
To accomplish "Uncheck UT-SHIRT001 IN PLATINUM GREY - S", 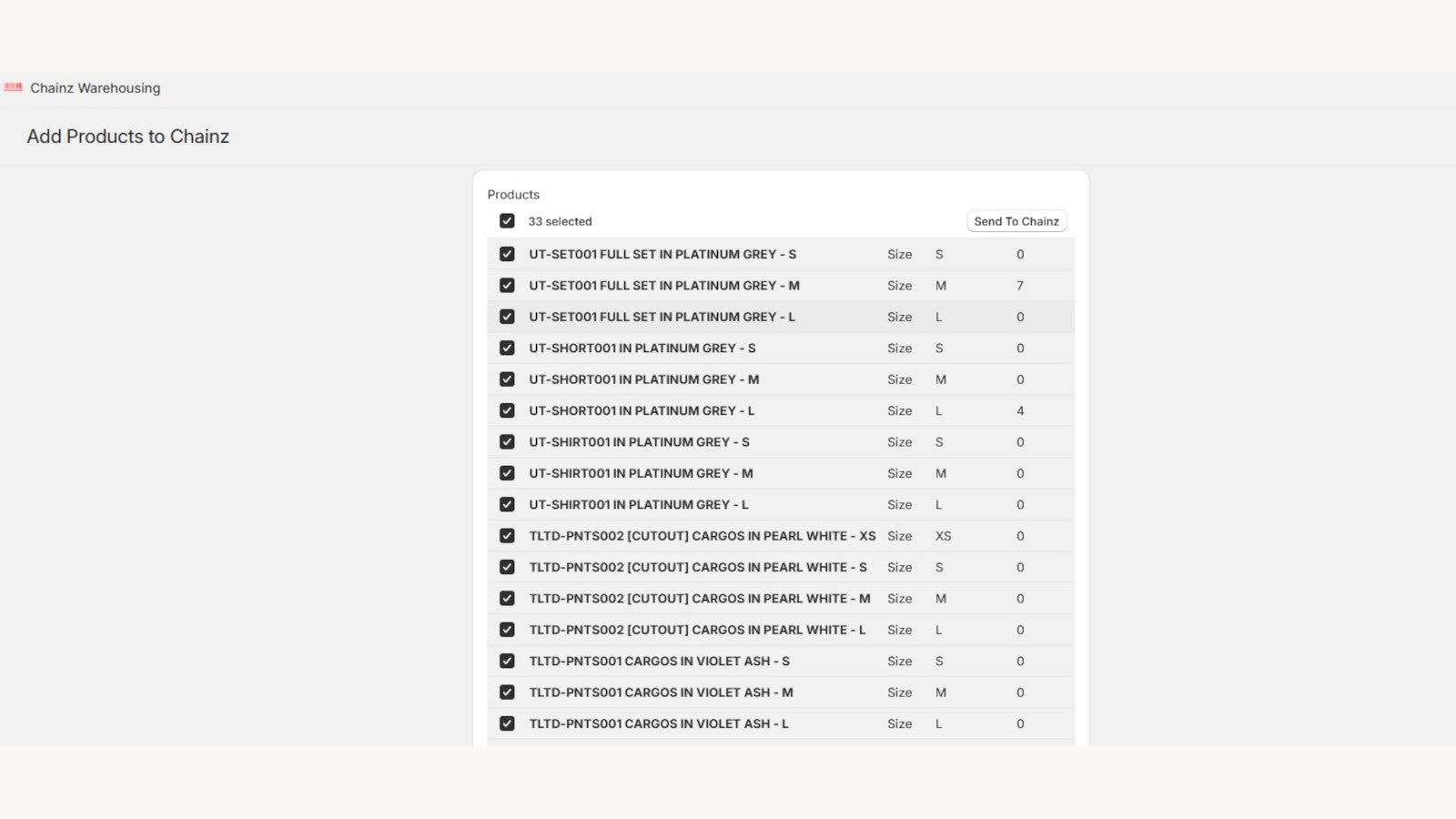I will pos(507,441).
